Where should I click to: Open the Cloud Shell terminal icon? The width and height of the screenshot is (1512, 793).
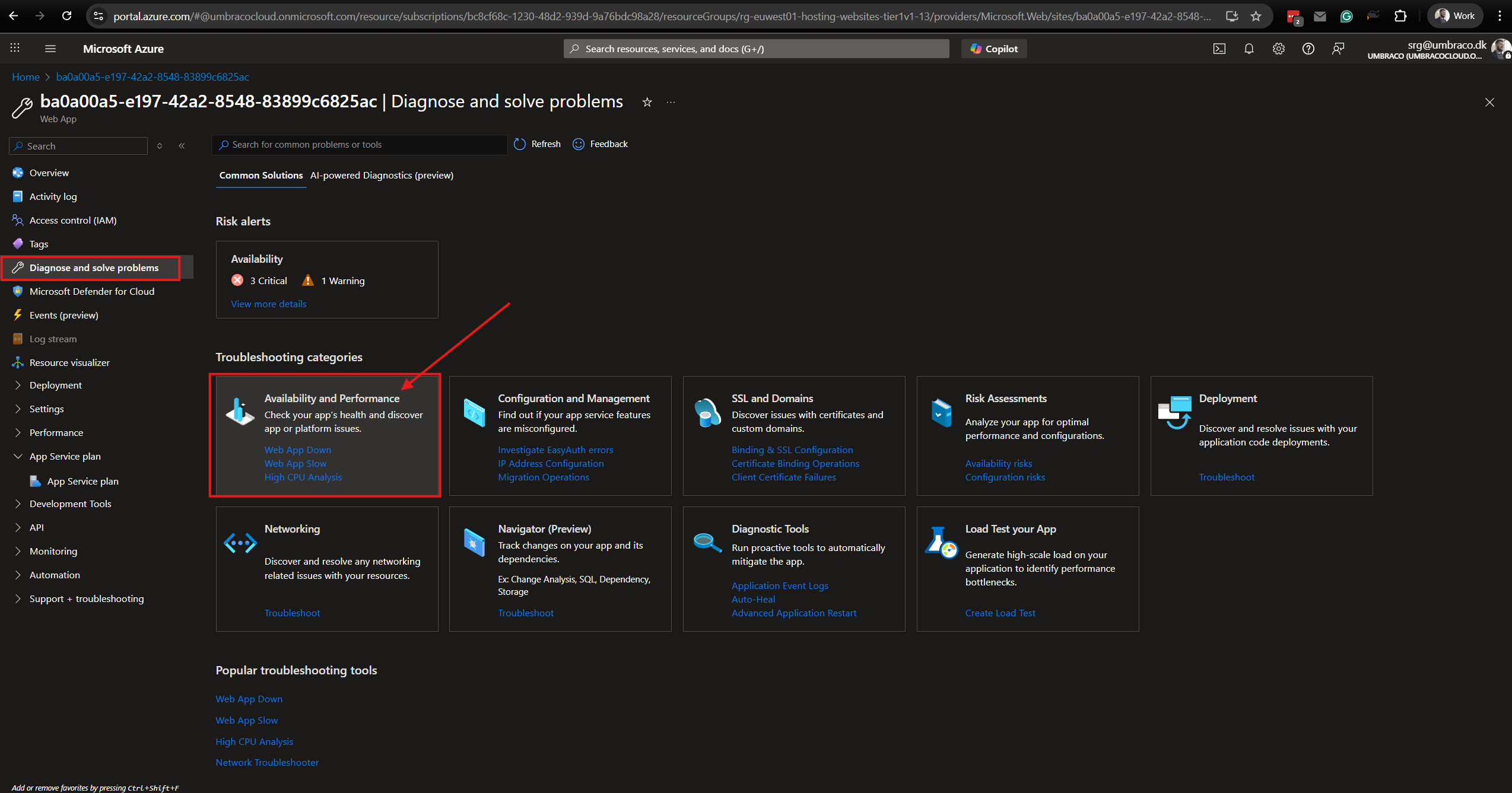coord(1219,49)
